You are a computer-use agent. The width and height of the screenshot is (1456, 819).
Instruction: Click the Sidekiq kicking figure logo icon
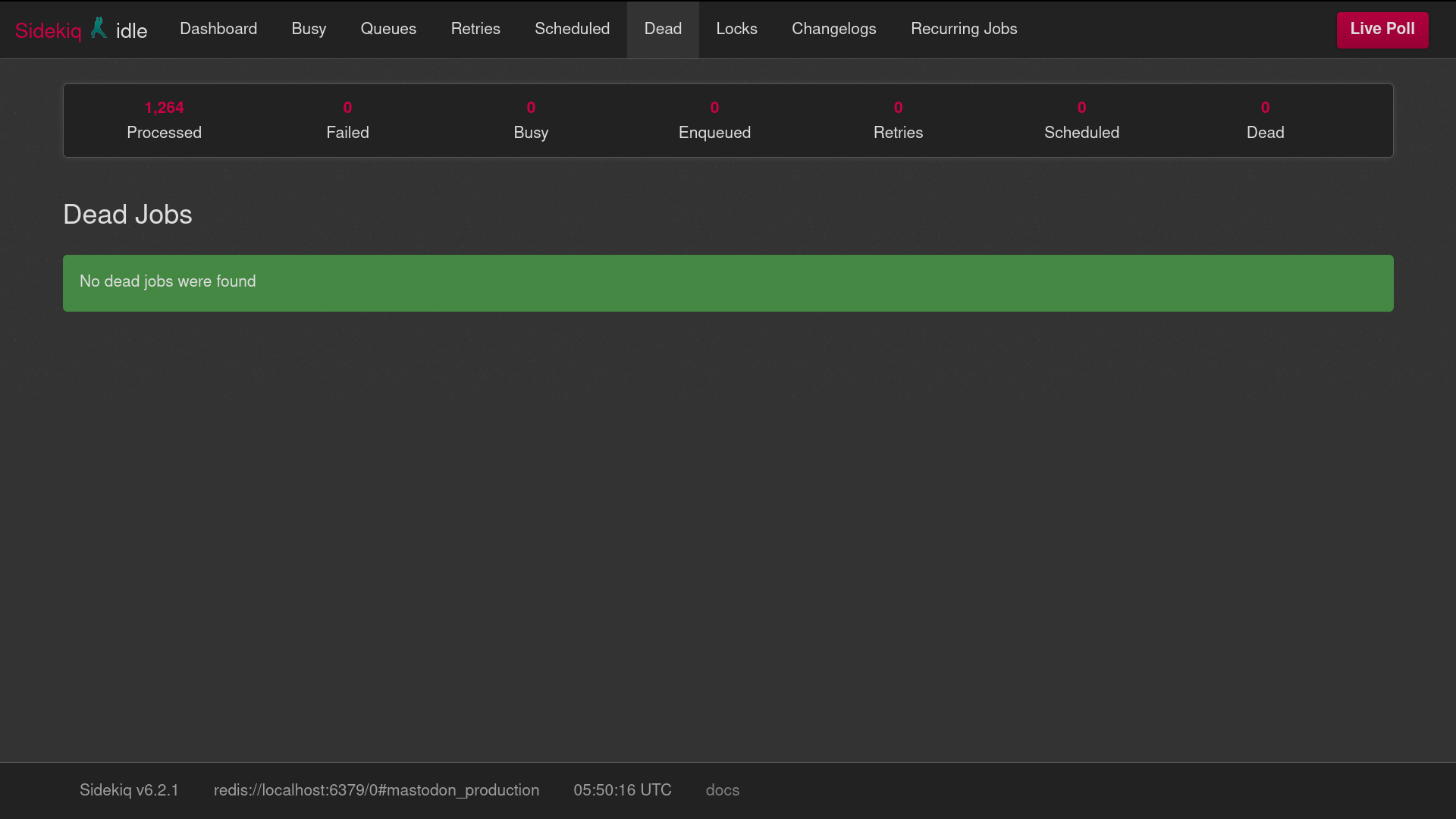99,29
